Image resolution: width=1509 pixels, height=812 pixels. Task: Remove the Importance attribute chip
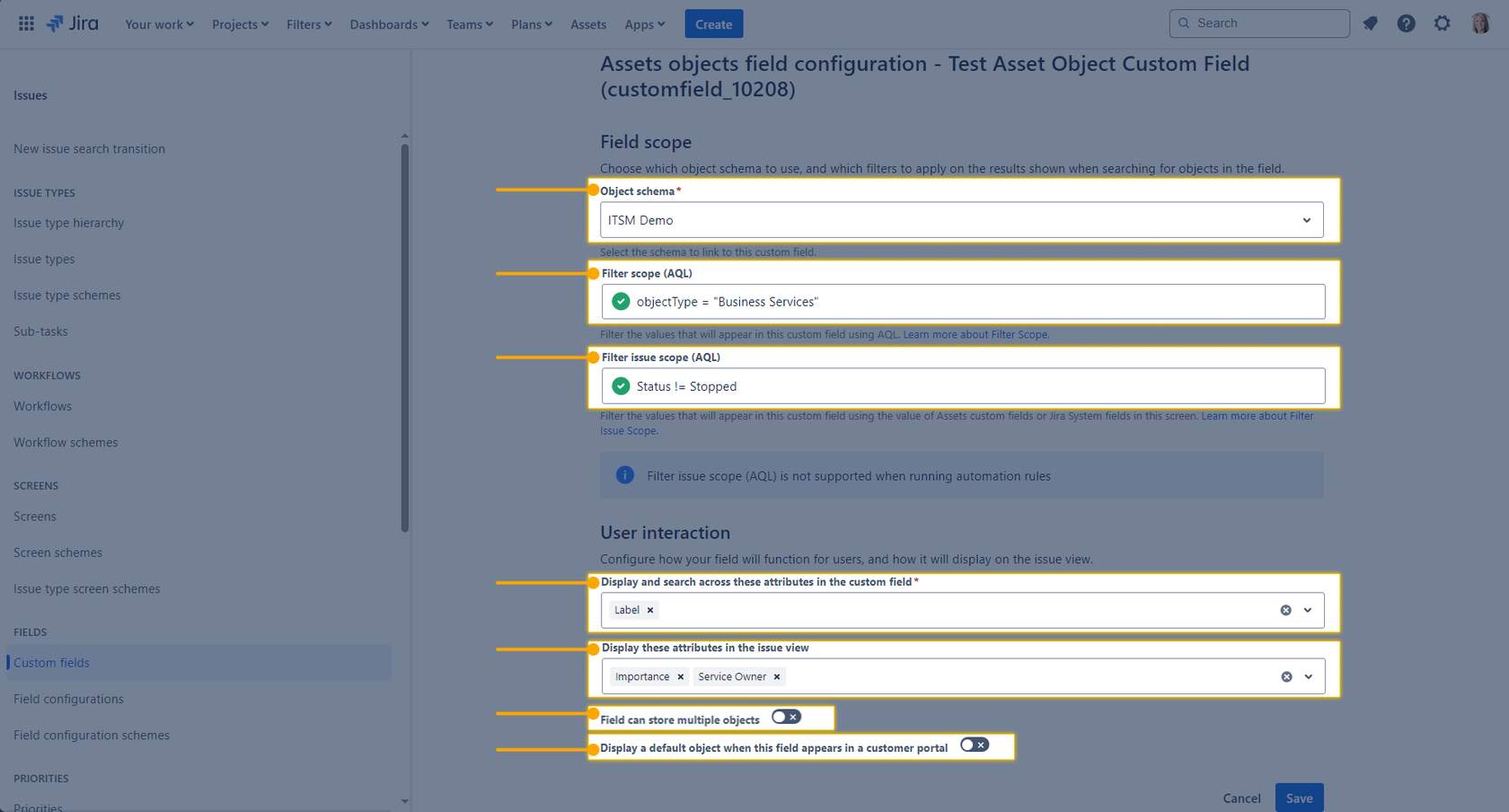click(x=680, y=676)
